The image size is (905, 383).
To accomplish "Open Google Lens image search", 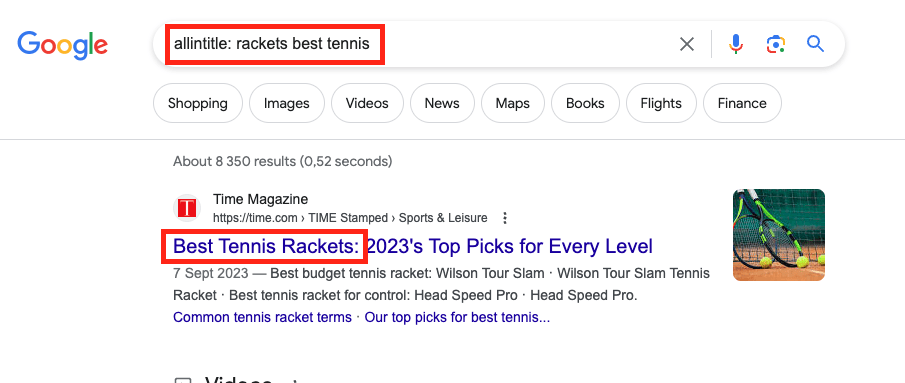I will (776, 44).
